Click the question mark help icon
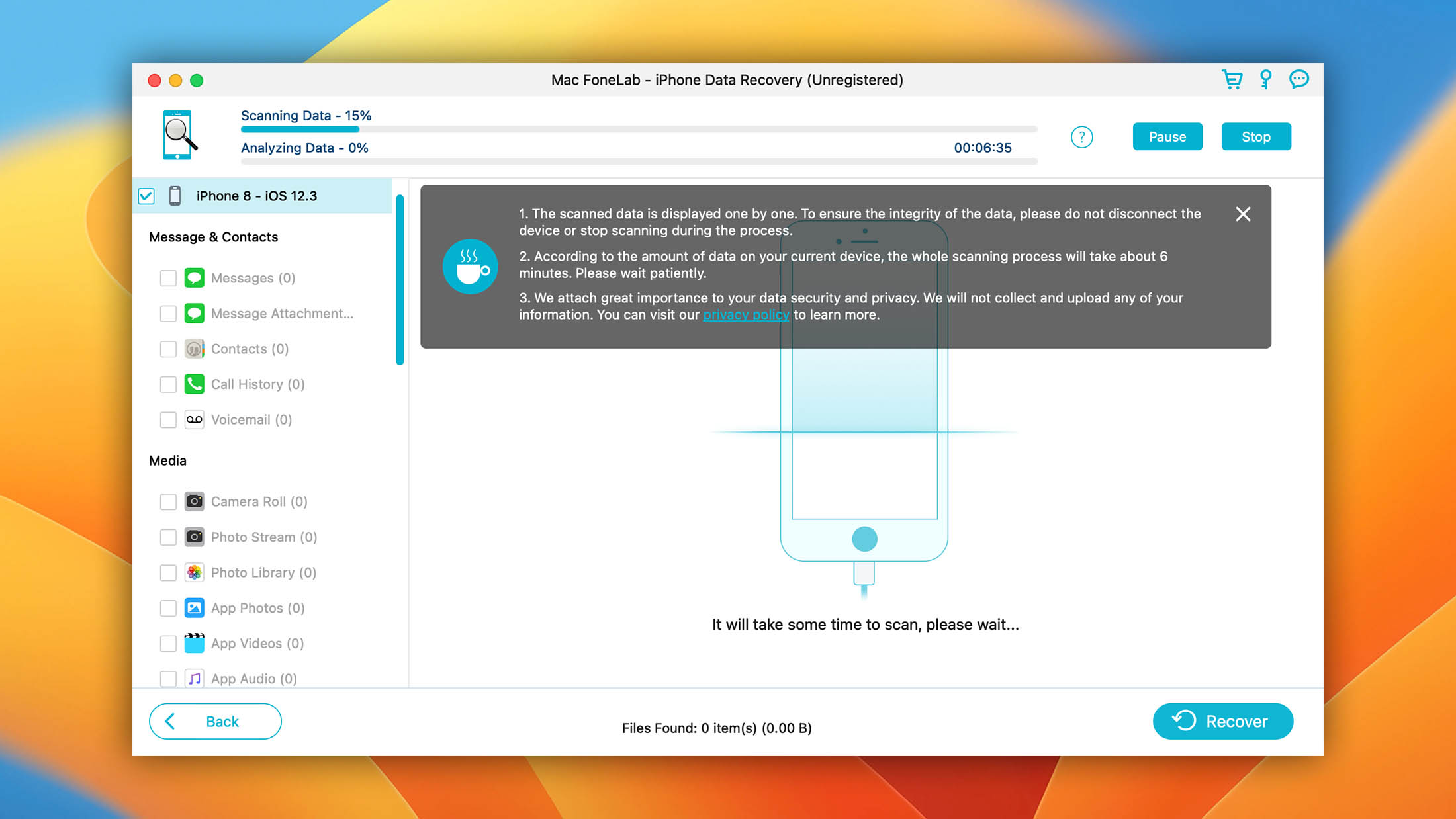This screenshot has height=819, width=1456. (x=1081, y=137)
